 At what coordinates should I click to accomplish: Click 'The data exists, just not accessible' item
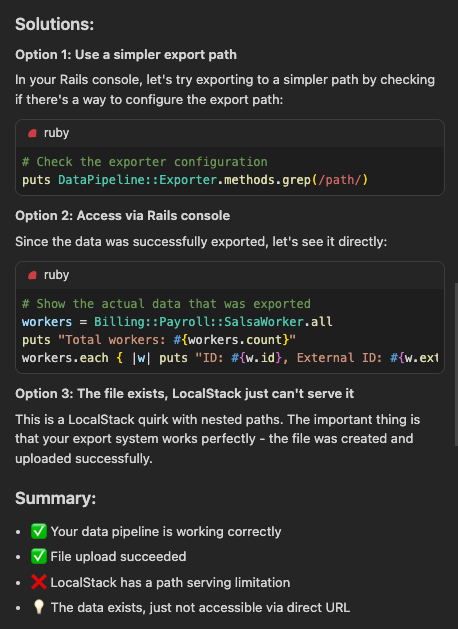coord(201,607)
